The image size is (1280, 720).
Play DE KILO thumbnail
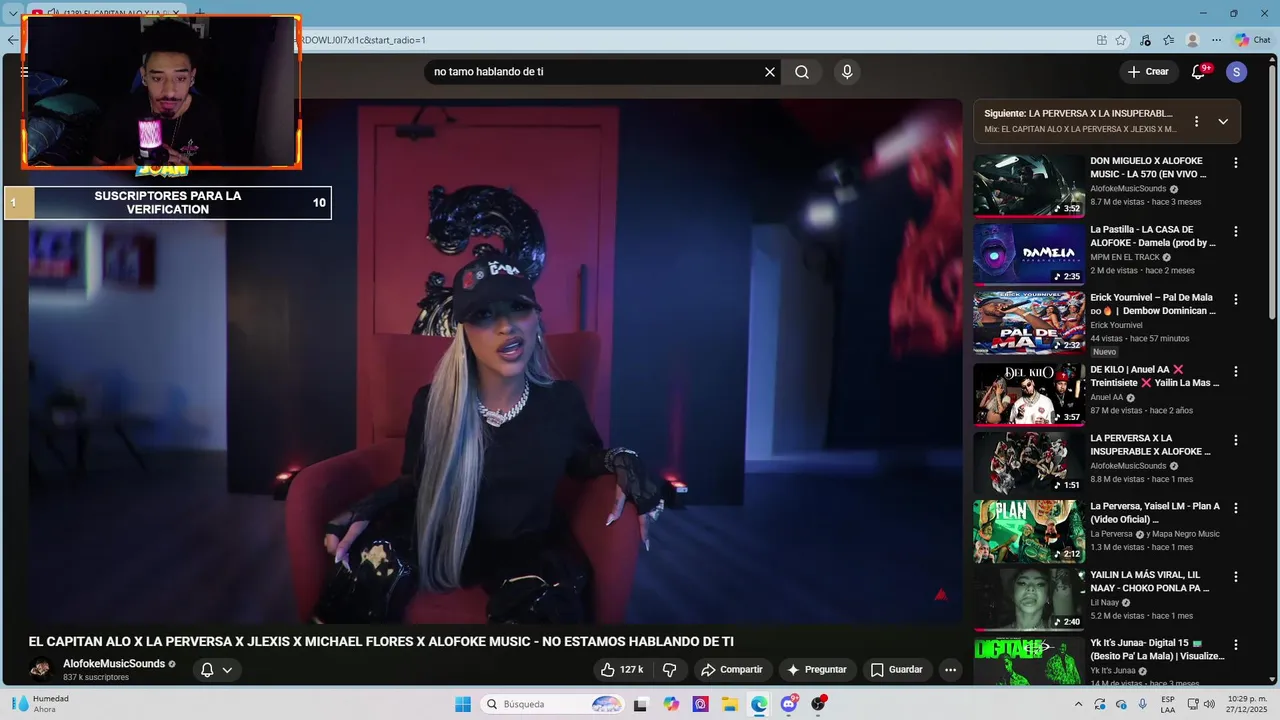pyautogui.click(x=1029, y=394)
